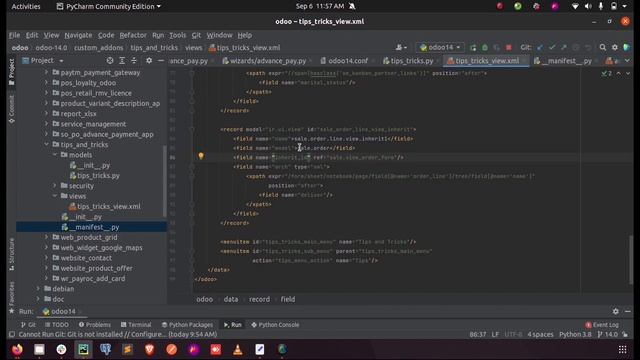This screenshot has width=640, height=360.
Task: Open the TODO tool window
Action: click(x=57, y=325)
